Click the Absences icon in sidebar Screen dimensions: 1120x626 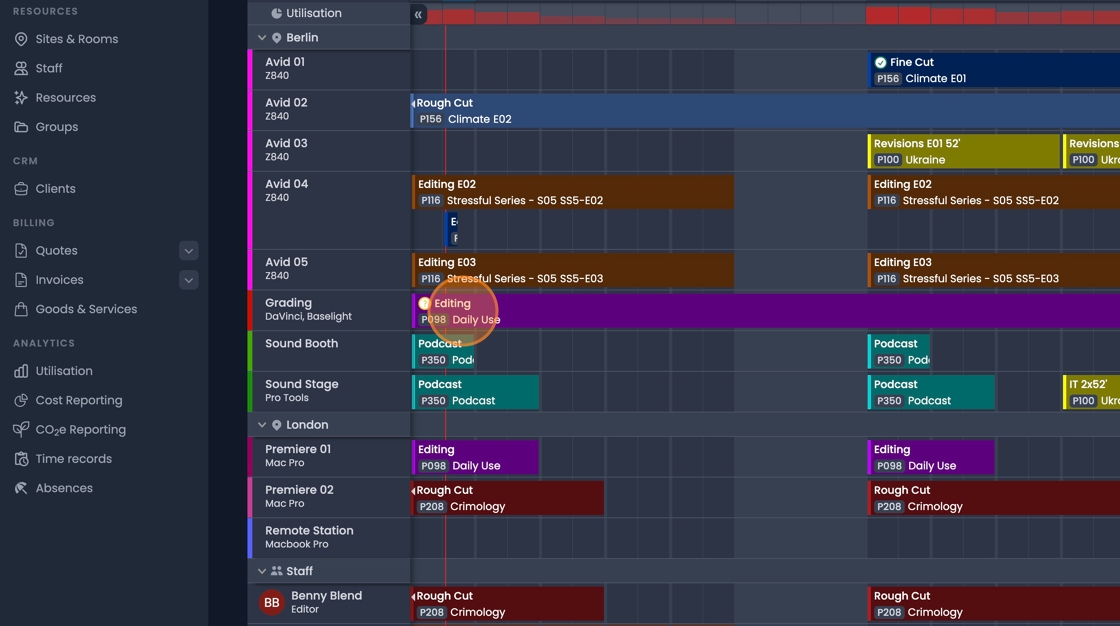[20, 487]
